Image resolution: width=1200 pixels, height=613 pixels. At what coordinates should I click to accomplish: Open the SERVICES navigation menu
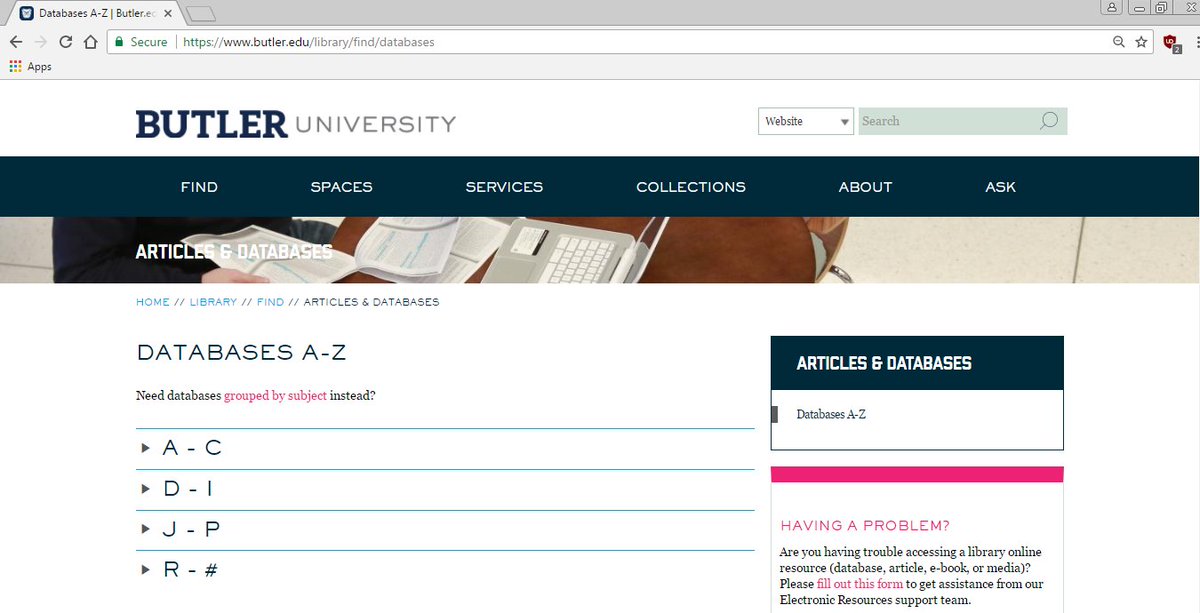pyautogui.click(x=504, y=187)
